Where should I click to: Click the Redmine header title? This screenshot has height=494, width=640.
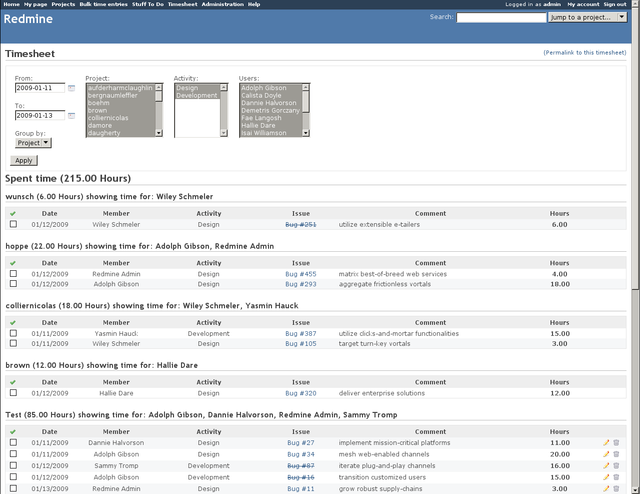28,19
